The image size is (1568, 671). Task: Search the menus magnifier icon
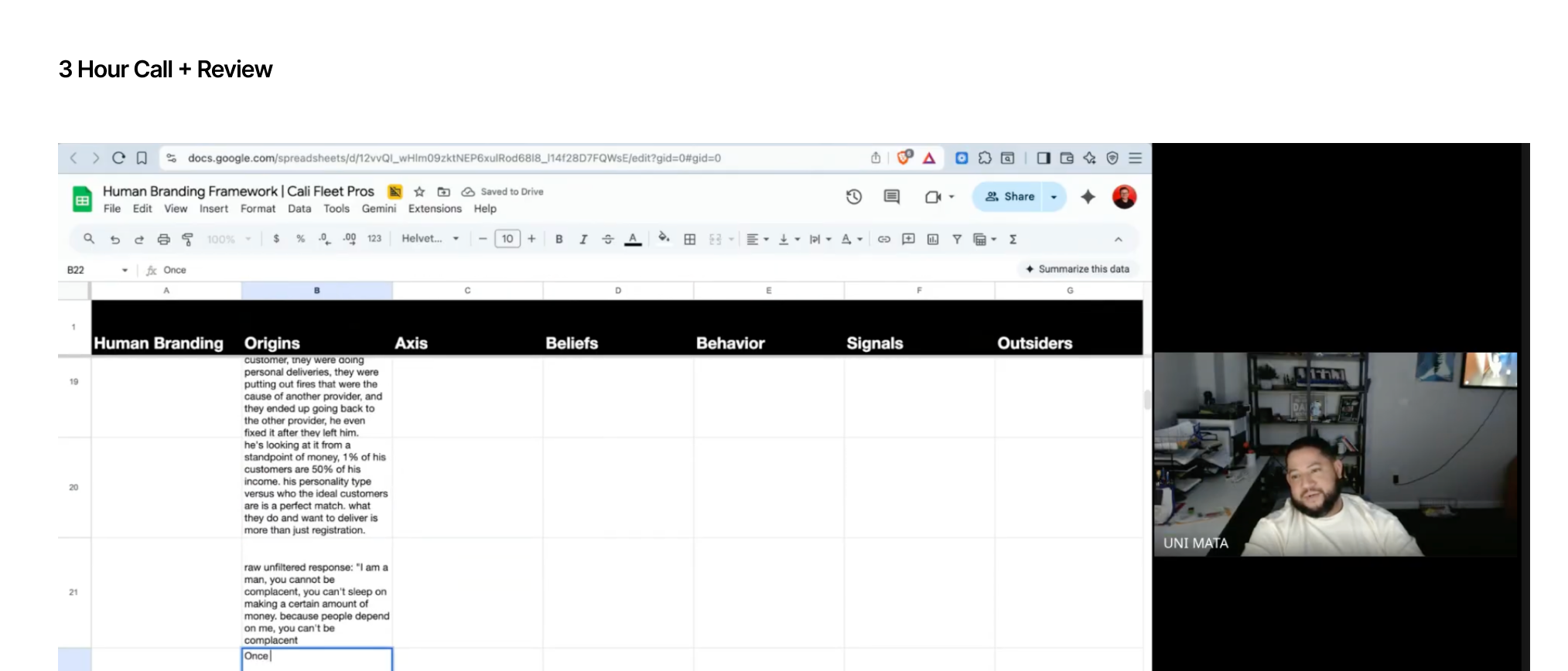click(89, 239)
